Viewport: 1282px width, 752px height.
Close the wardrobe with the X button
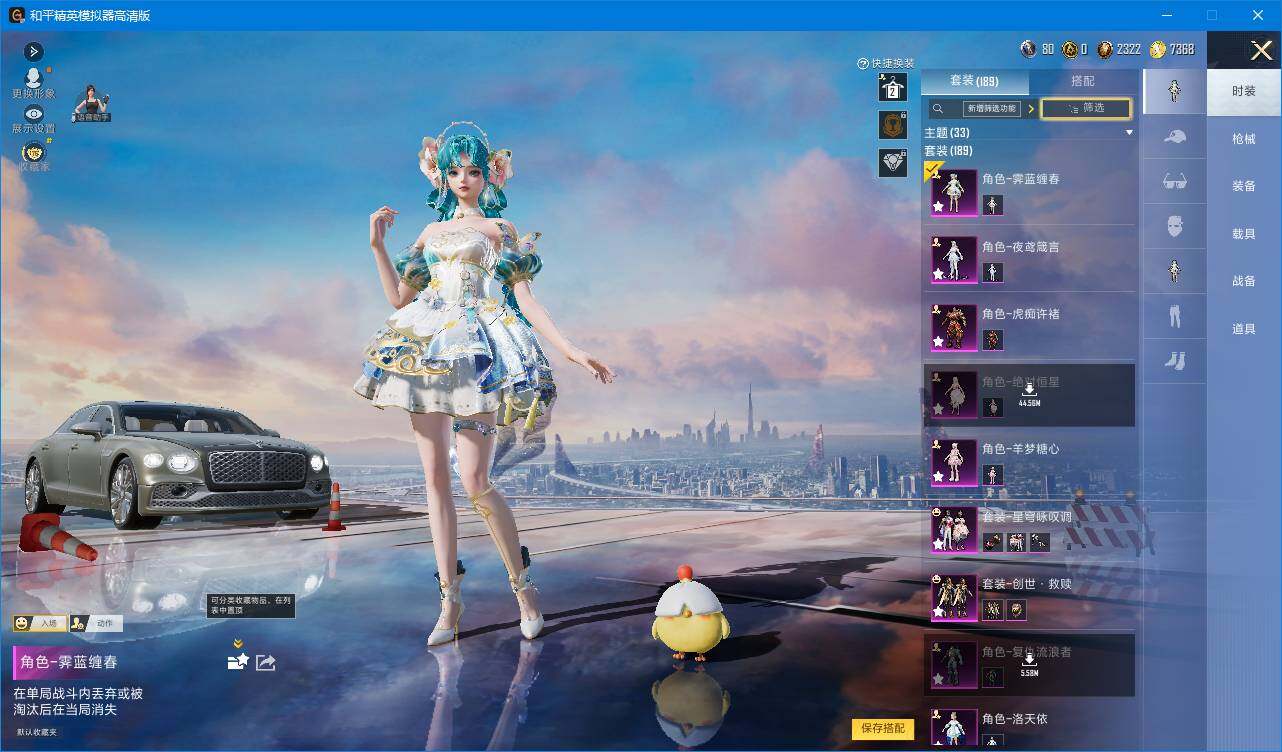(1262, 50)
